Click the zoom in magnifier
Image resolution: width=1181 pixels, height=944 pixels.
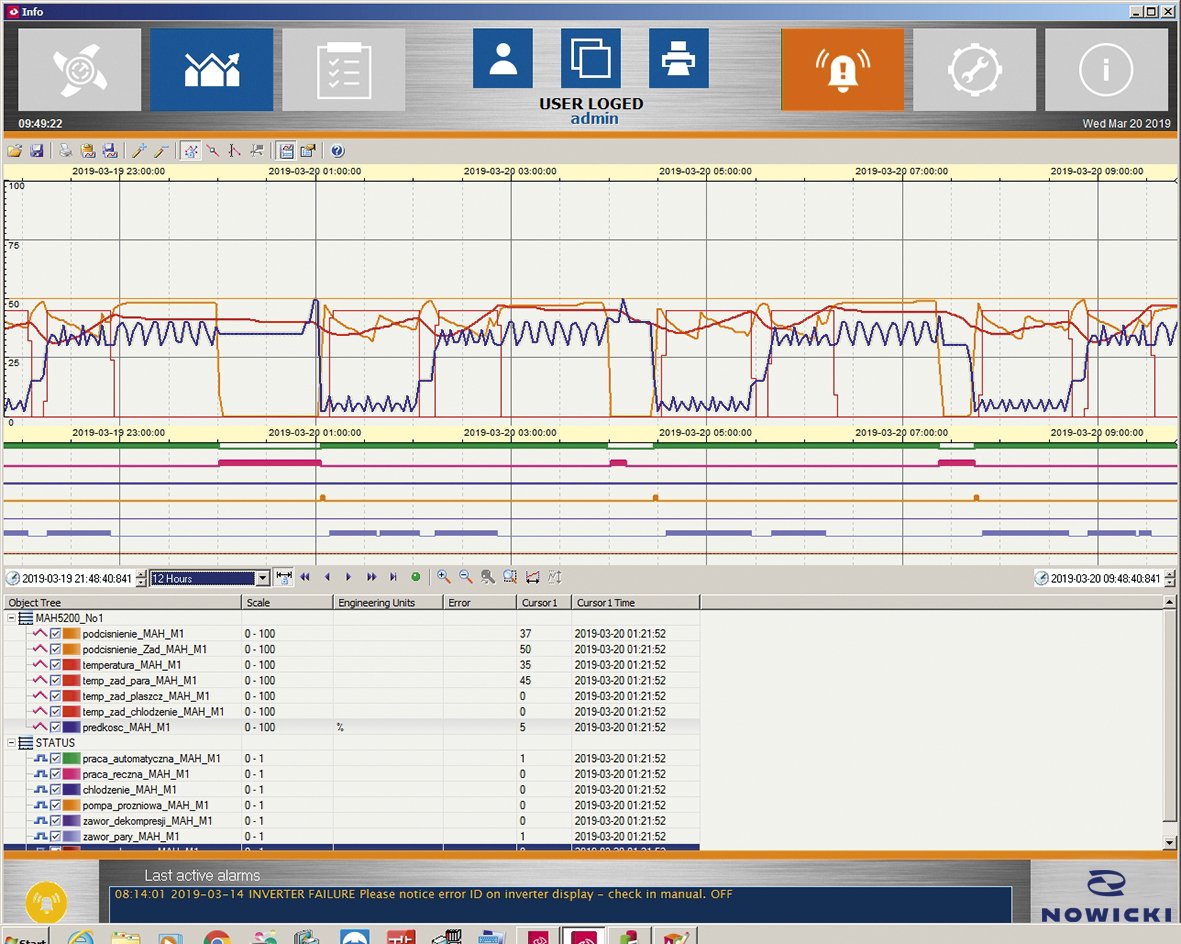(444, 577)
